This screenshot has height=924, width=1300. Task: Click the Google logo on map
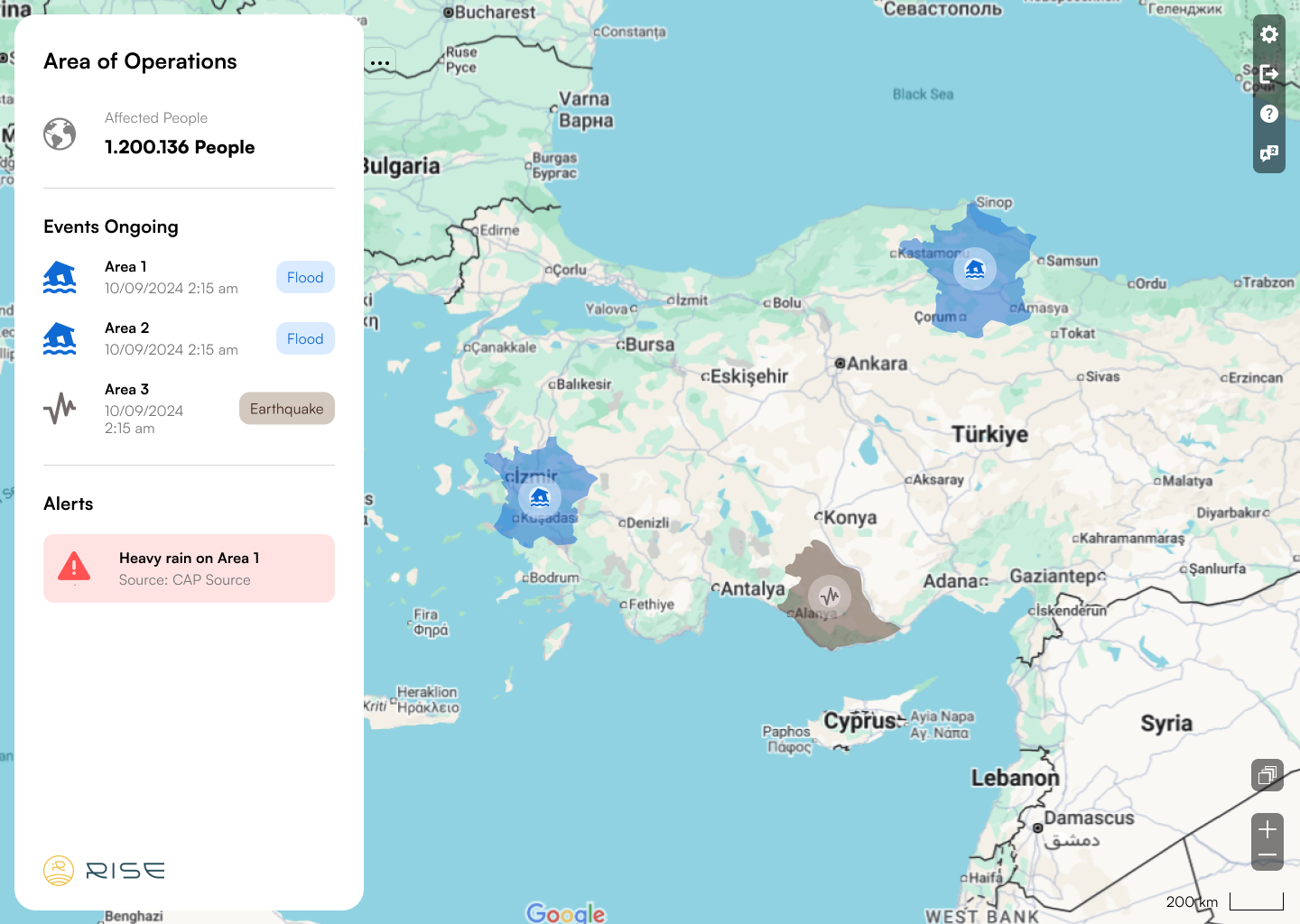pyautogui.click(x=566, y=912)
